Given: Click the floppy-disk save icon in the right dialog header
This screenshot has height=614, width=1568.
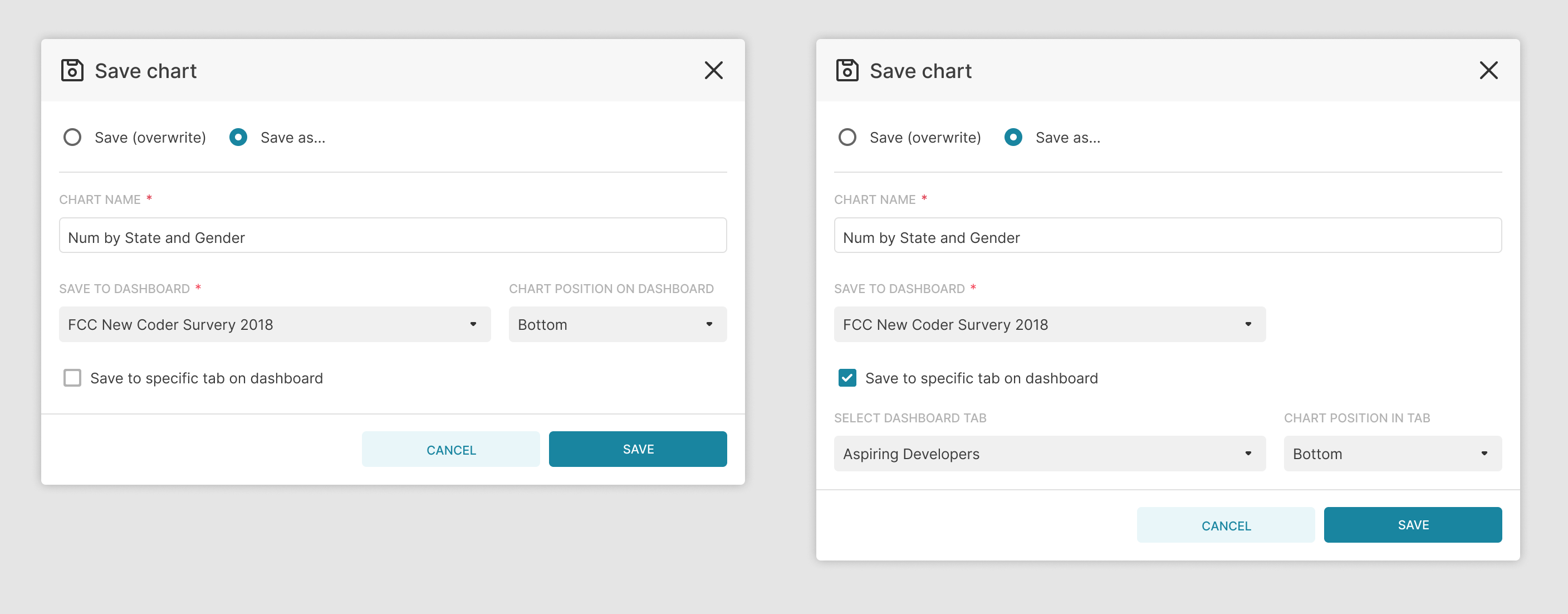Looking at the screenshot, I should 847,71.
